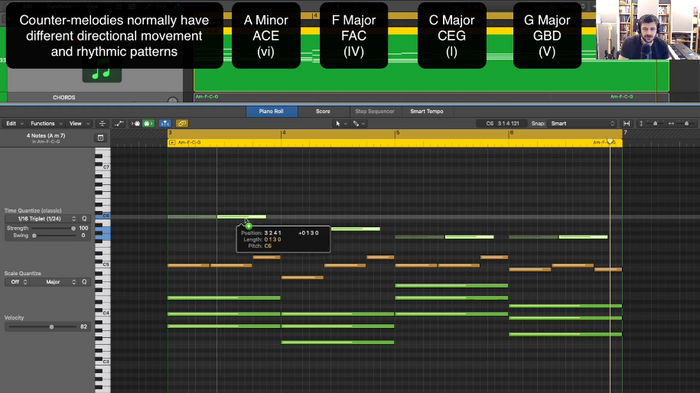
Task: Click bar 5 in the ruler
Action: [398, 133]
